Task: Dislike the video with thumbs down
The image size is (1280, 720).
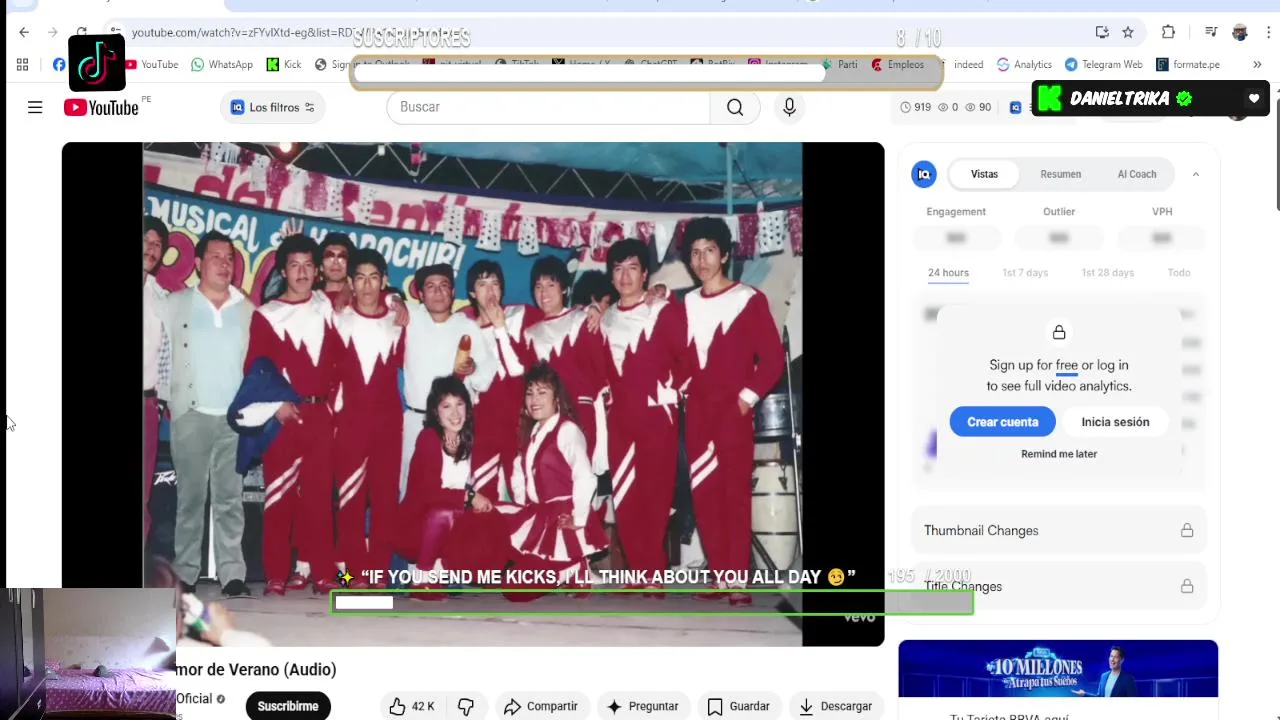Action: click(466, 706)
